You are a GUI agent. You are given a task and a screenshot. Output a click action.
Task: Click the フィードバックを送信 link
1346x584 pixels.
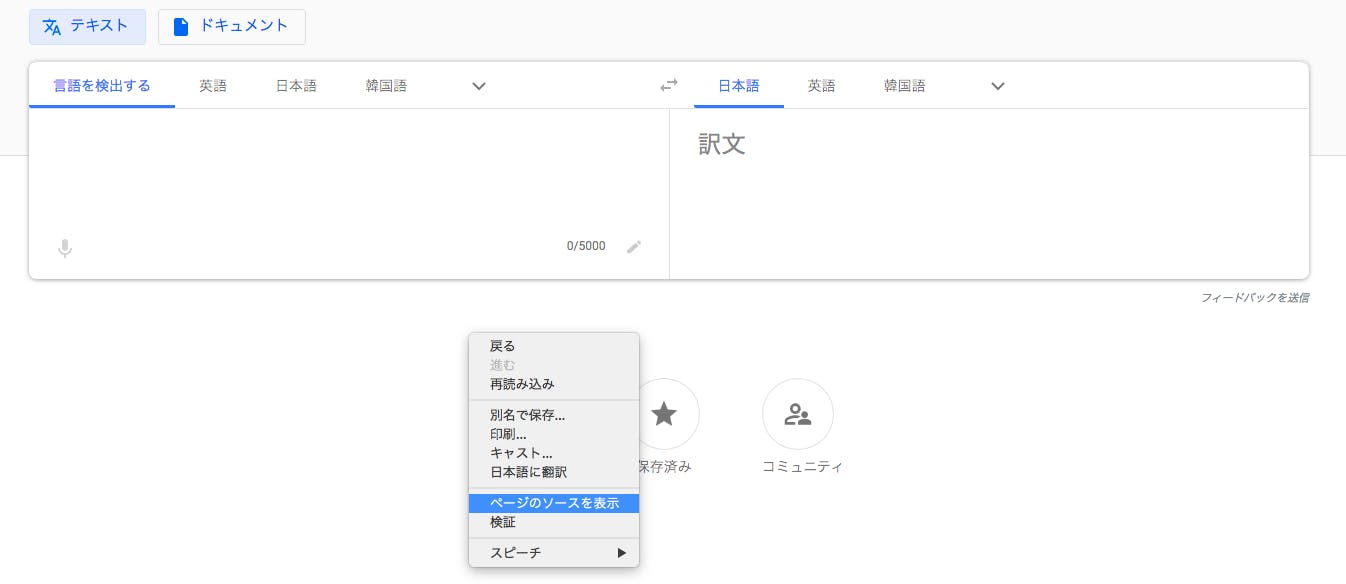[1256, 297]
